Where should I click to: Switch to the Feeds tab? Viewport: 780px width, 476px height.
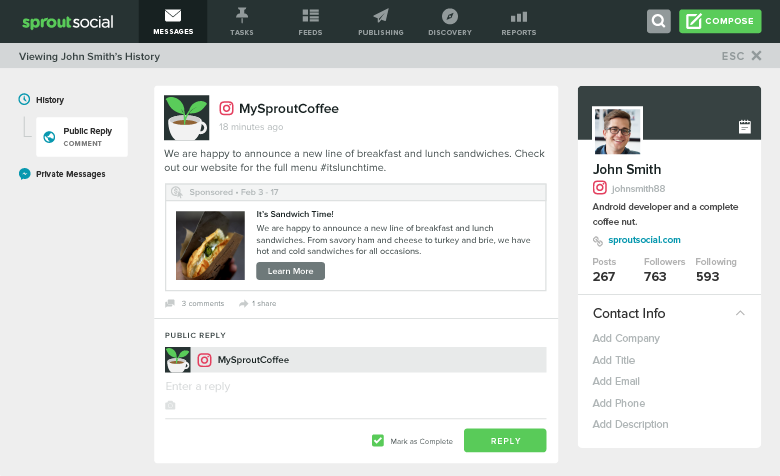[310, 21]
